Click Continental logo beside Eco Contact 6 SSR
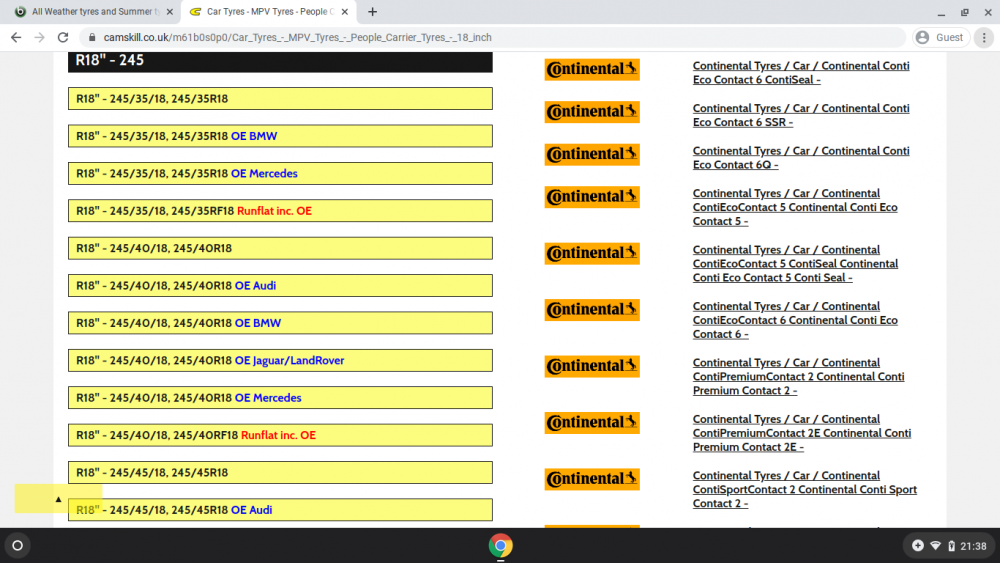Screen dimensions: 1000x563 592,112
